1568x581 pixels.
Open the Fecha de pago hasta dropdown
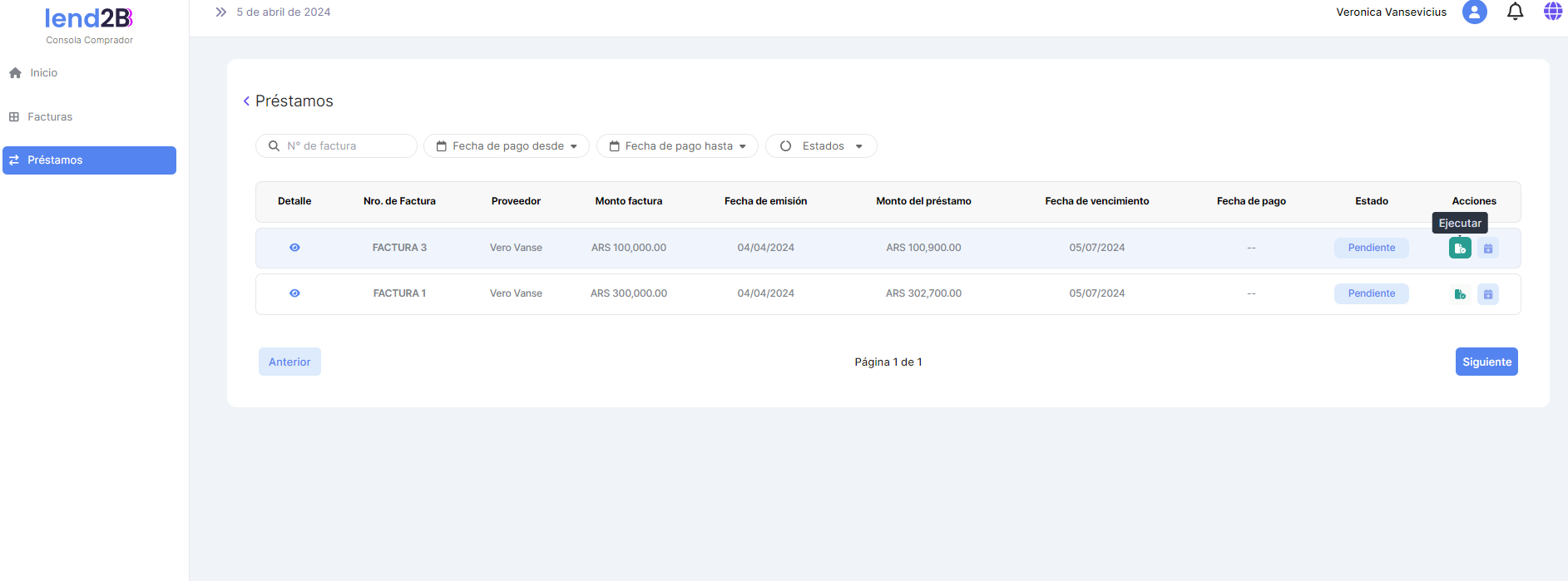(x=677, y=145)
